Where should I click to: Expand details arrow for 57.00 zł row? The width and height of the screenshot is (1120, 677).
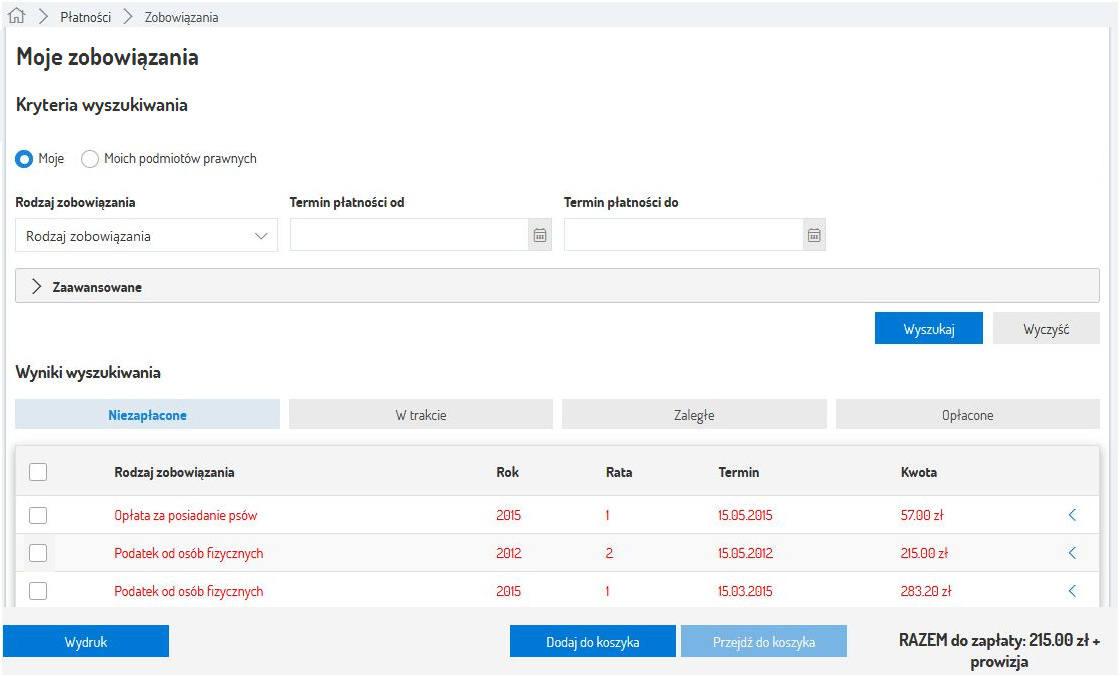1072,515
